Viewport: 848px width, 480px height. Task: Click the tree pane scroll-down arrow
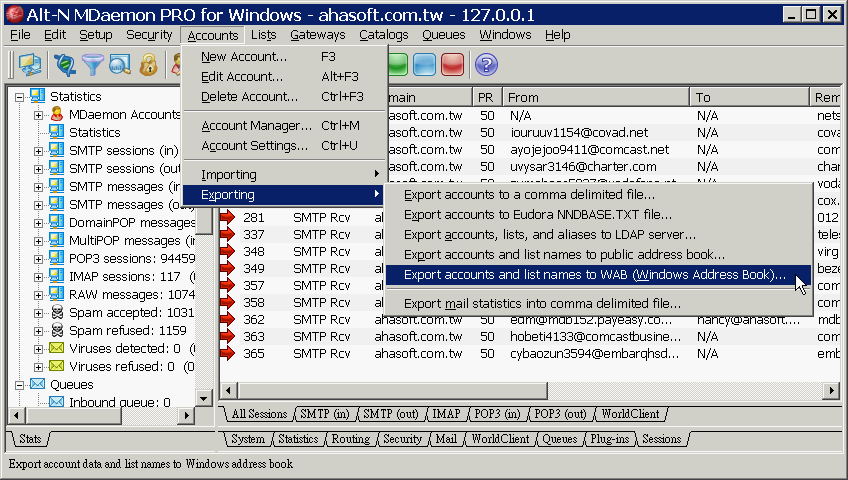tap(203, 399)
